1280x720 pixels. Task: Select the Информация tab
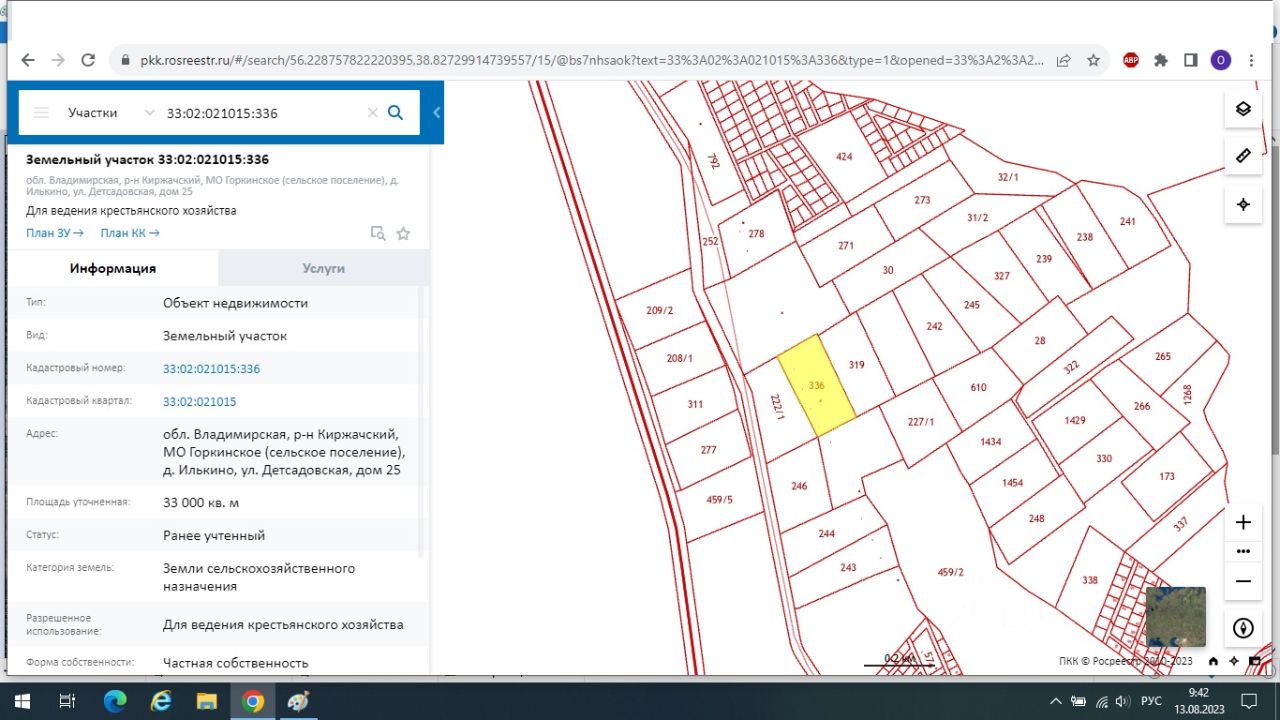click(112, 268)
